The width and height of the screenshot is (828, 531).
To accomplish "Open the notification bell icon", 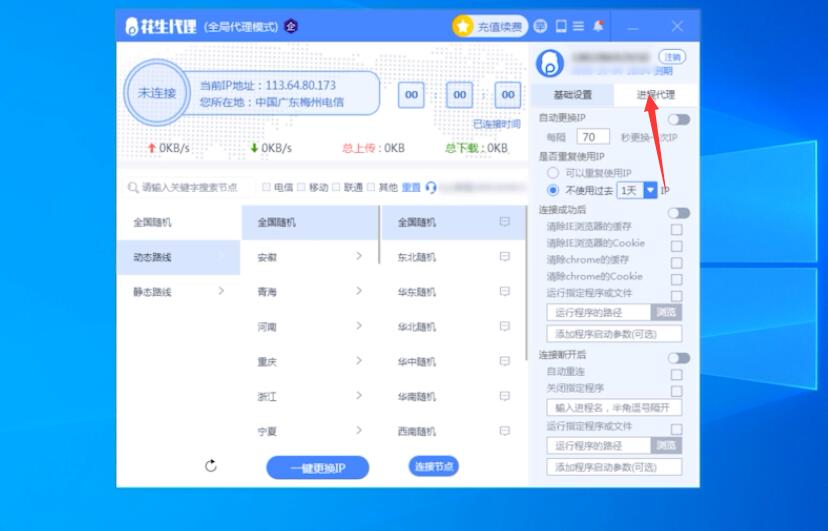I will (598, 26).
